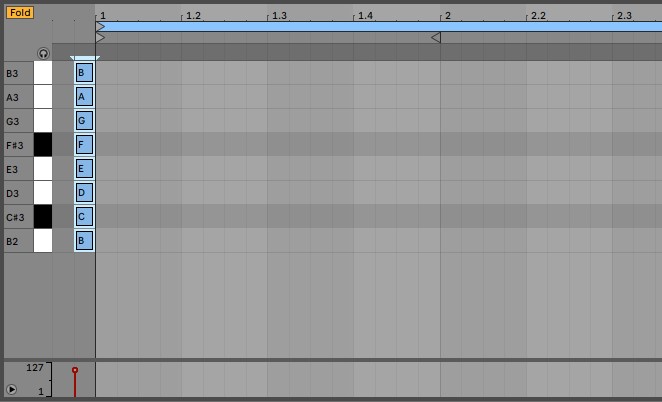Click the B2 piano key
The width and height of the screenshot is (662, 402).
click(43, 241)
